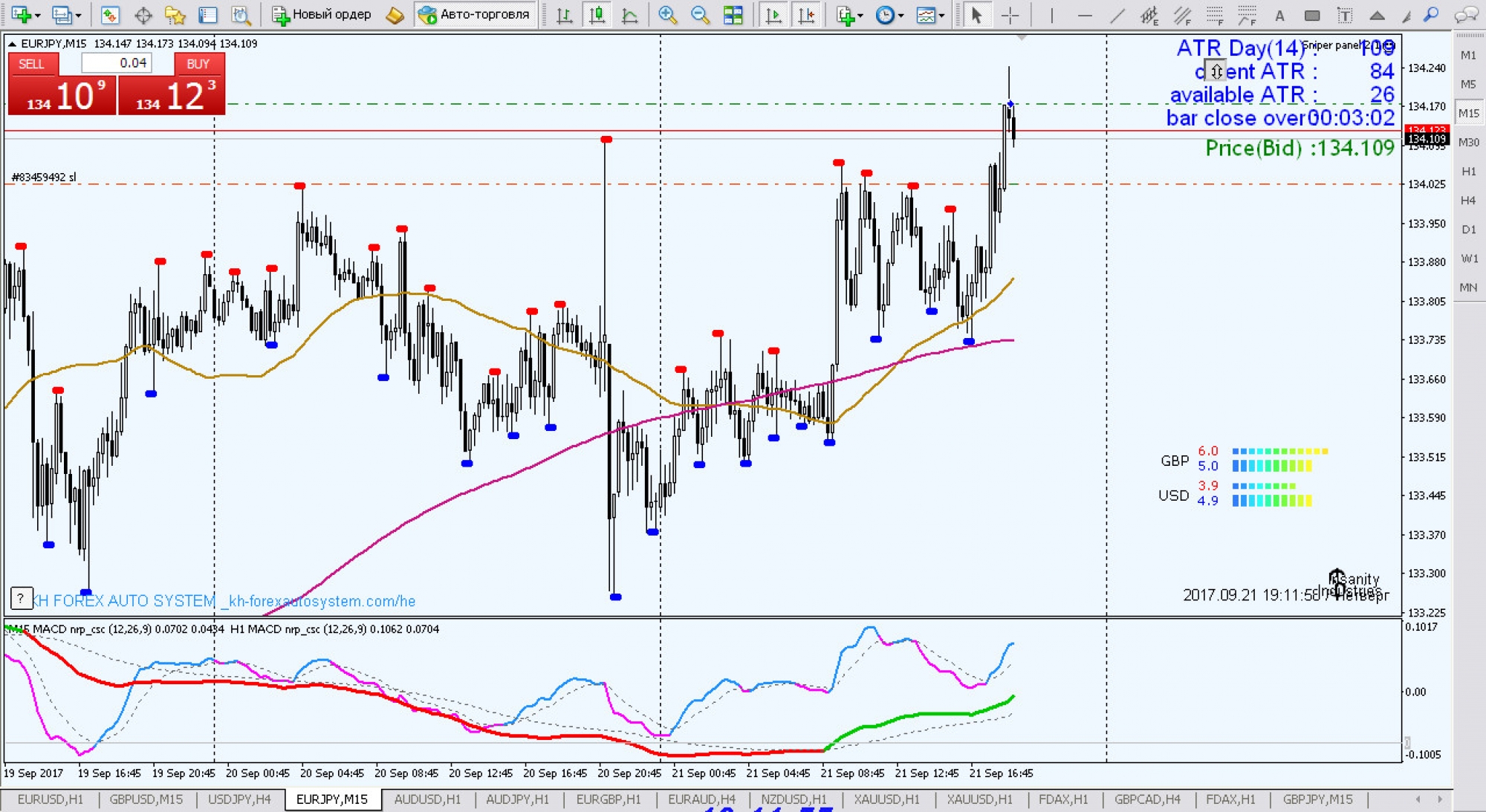The width and height of the screenshot is (1486, 812).
Task: Toggle the Авто-торговля auto-trading button
Action: [x=474, y=14]
